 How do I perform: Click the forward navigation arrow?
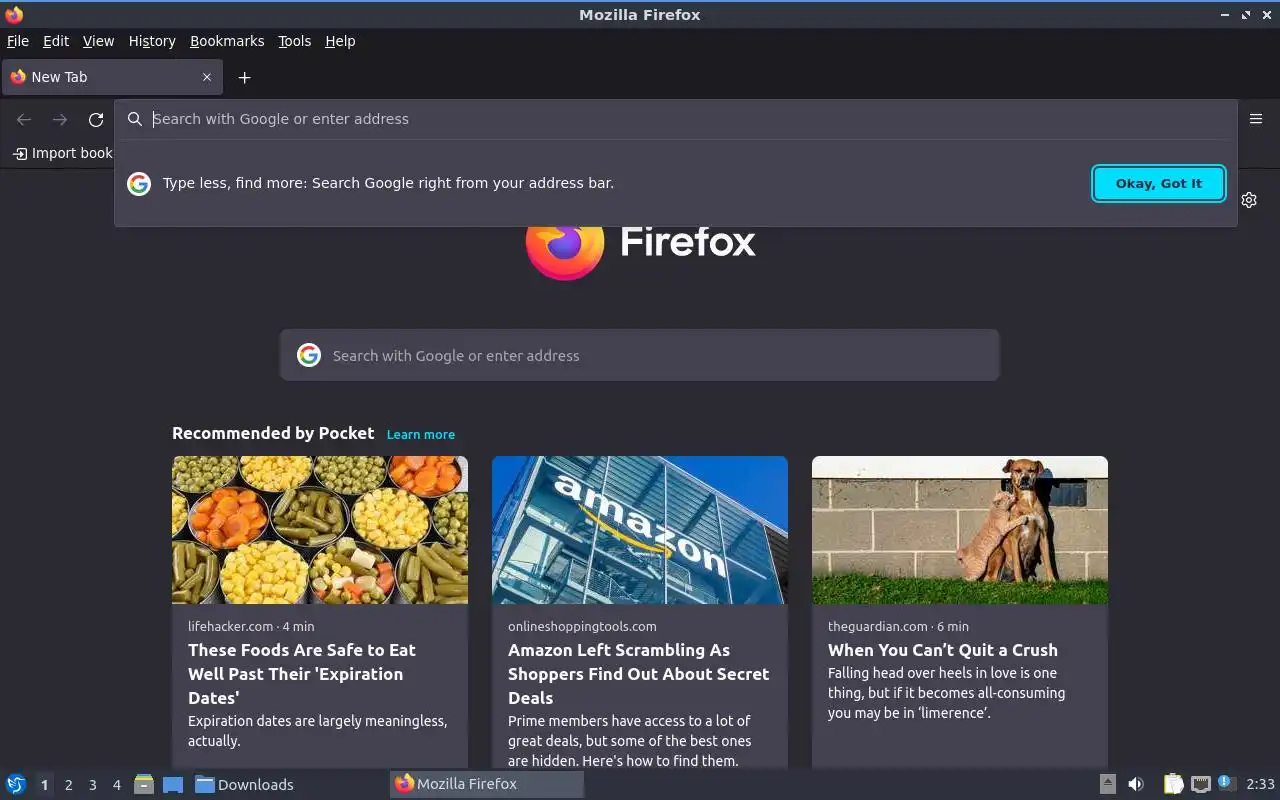point(60,120)
